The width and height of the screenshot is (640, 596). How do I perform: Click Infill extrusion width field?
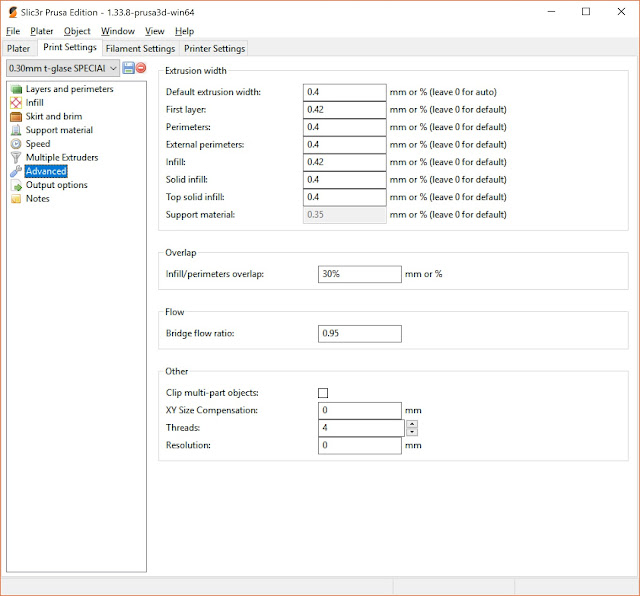click(344, 162)
